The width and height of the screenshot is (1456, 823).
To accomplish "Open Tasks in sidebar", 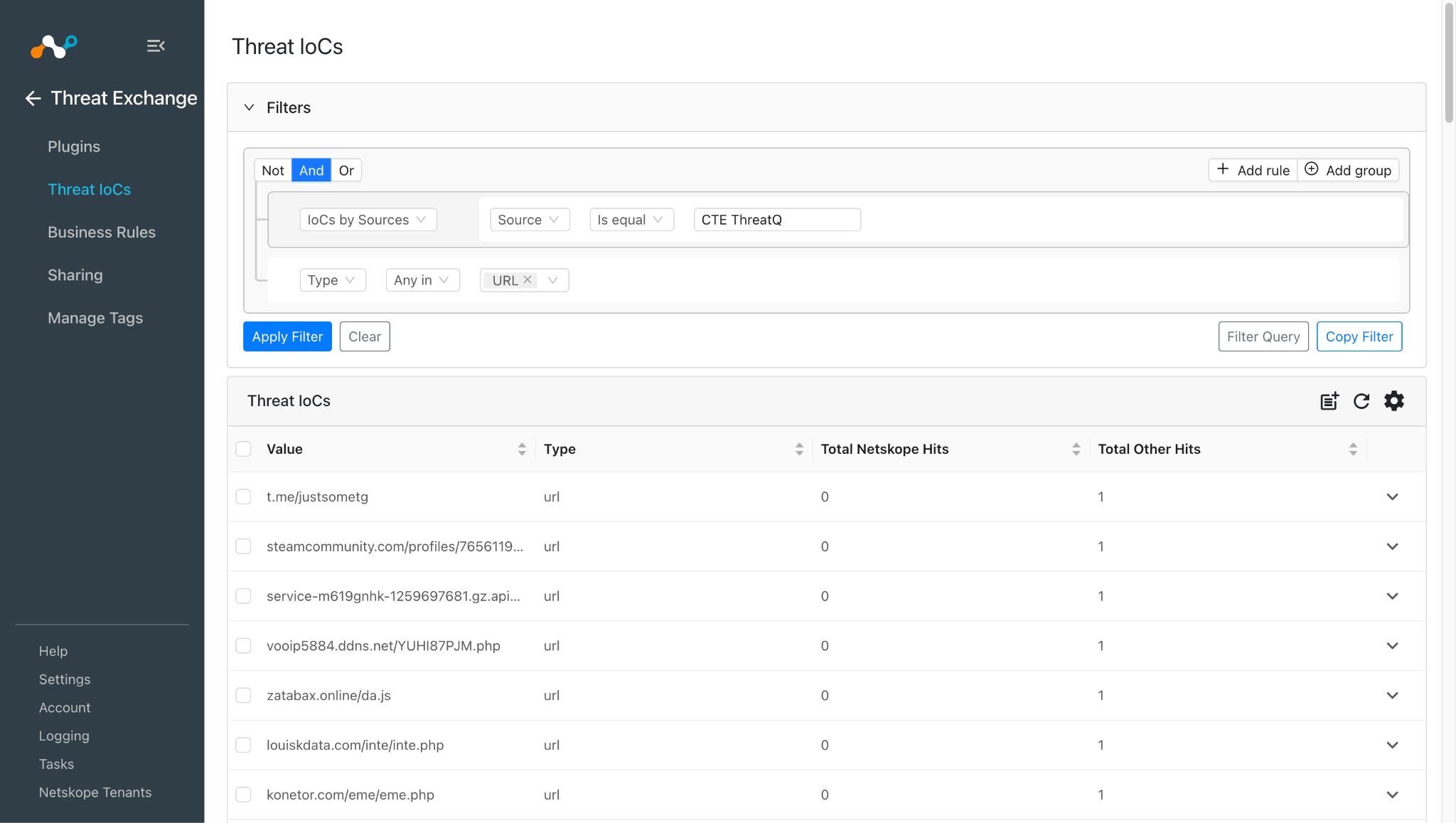I will (56, 764).
